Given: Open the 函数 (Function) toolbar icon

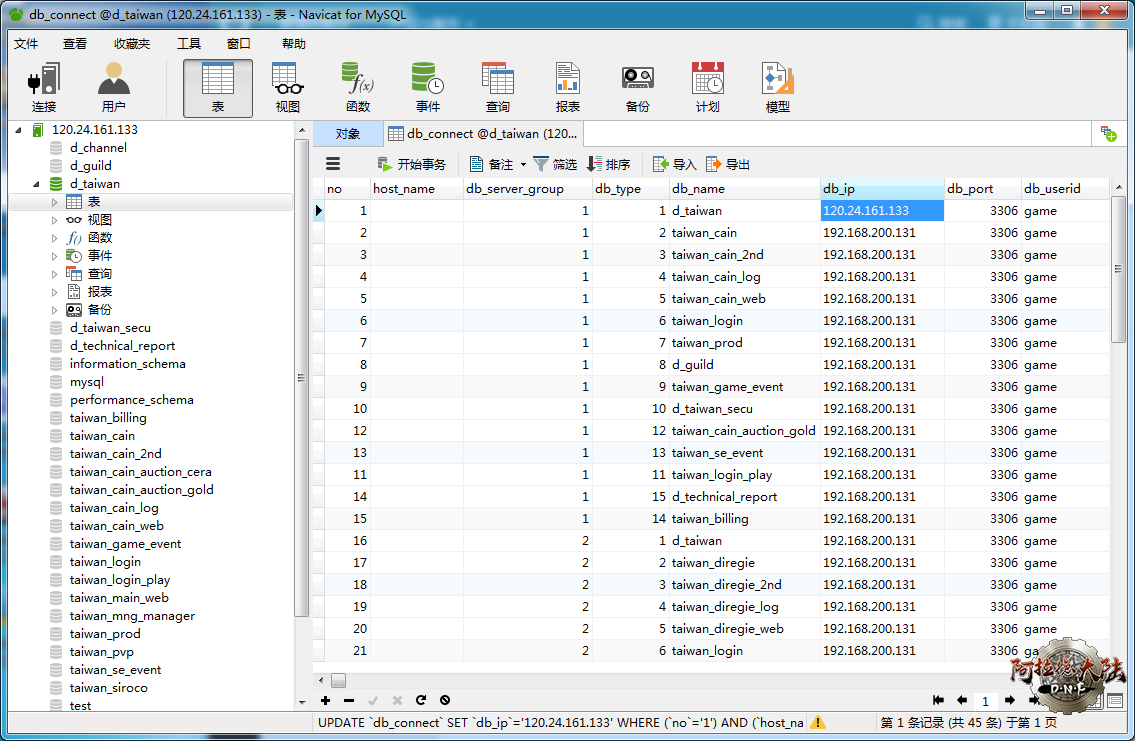Looking at the screenshot, I should [x=357, y=88].
